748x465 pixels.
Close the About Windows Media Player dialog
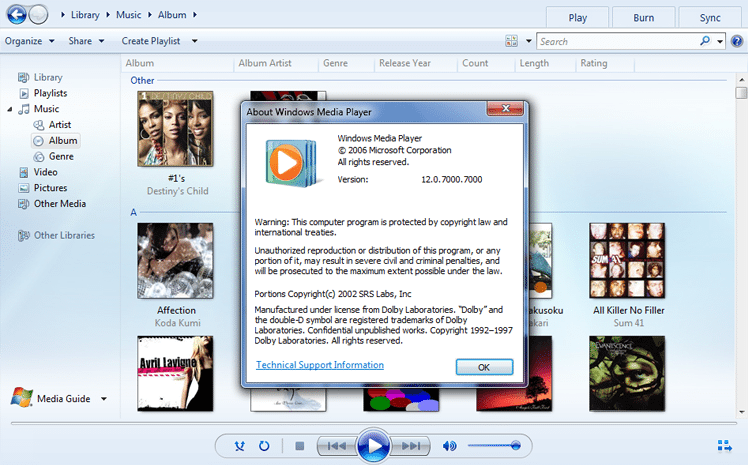(505, 108)
